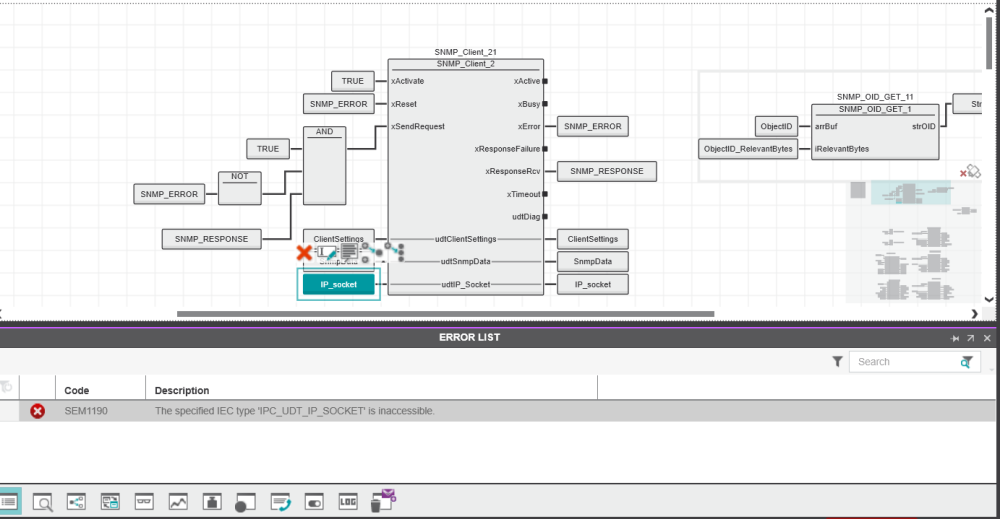Click the highlighted viewport in overview minimap
This screenshot has height=519, width=1000.
pos(911,193)
